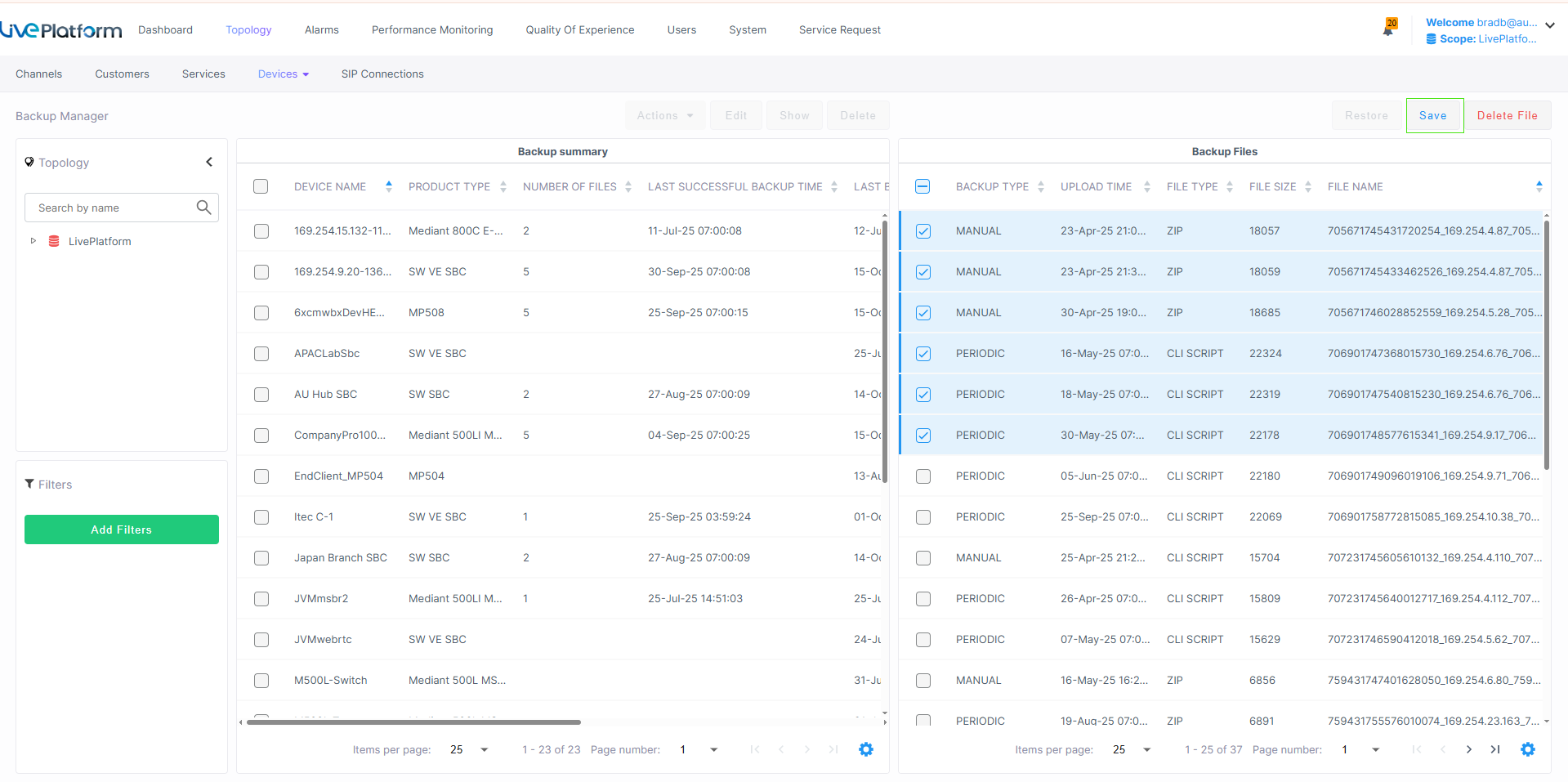Viewport: 1568px width, 782px height.
Task: Open Backup summary items per page dropdown
Action: click(469, 749)
